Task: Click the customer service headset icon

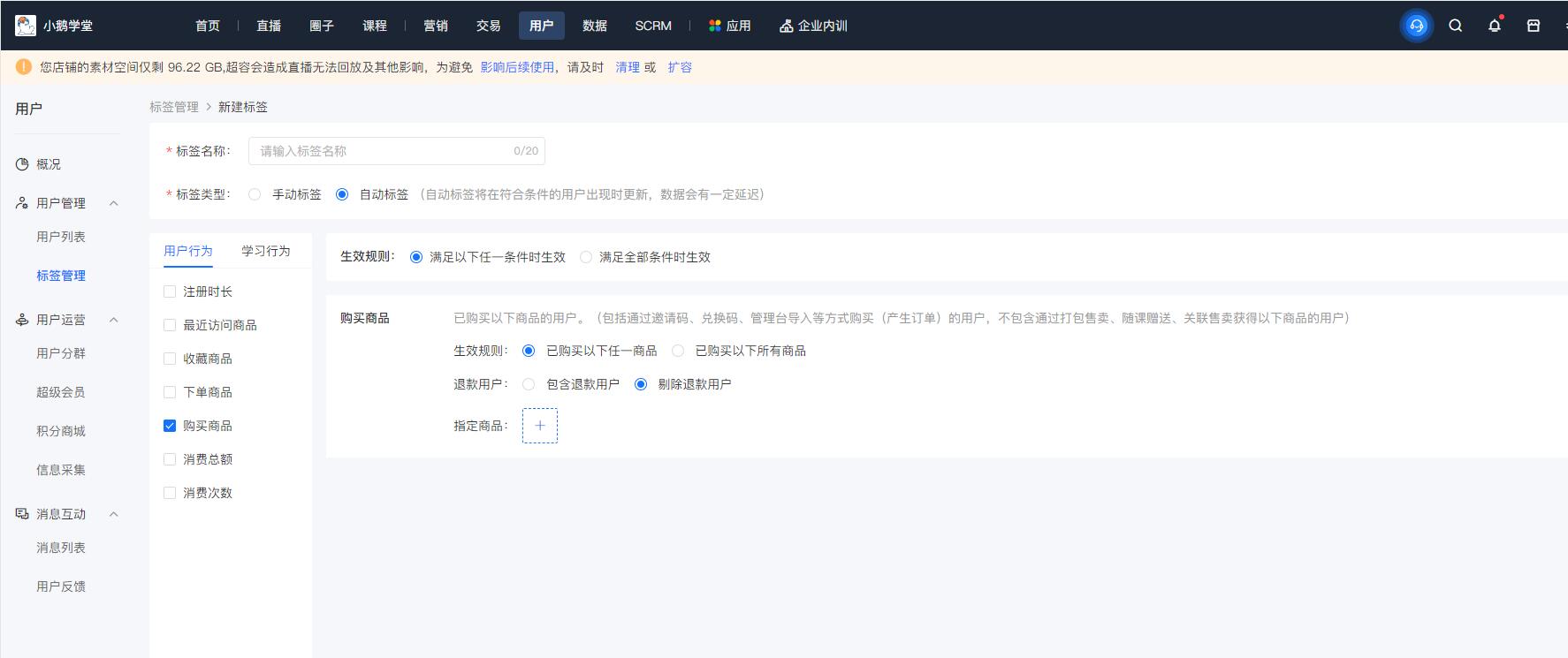Action: click(1417, 26)
